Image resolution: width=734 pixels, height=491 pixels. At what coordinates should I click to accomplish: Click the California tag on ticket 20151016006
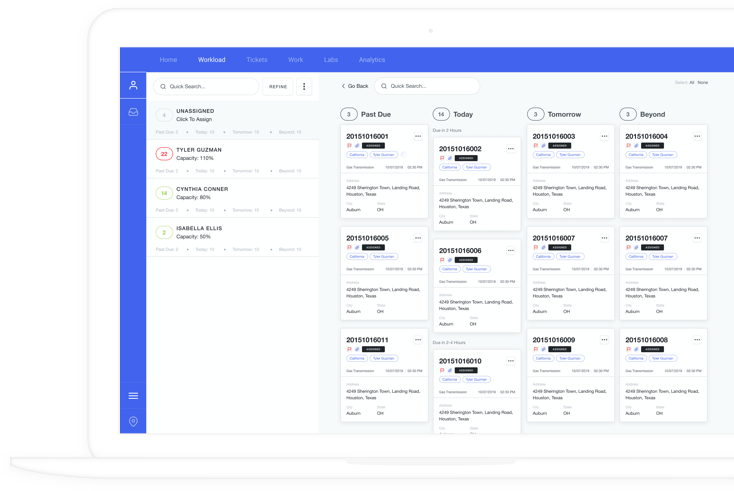[450, 269]
